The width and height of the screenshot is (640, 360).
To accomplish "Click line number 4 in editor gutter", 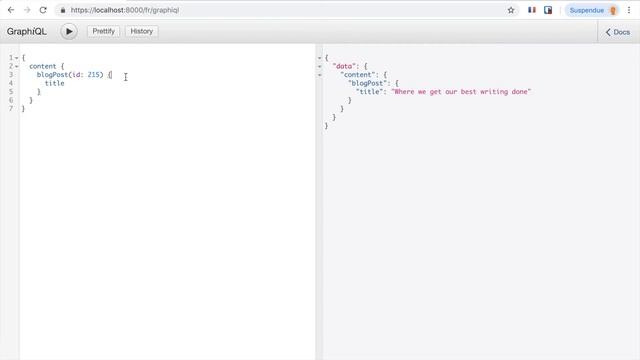I will click(x=11, y=83).
